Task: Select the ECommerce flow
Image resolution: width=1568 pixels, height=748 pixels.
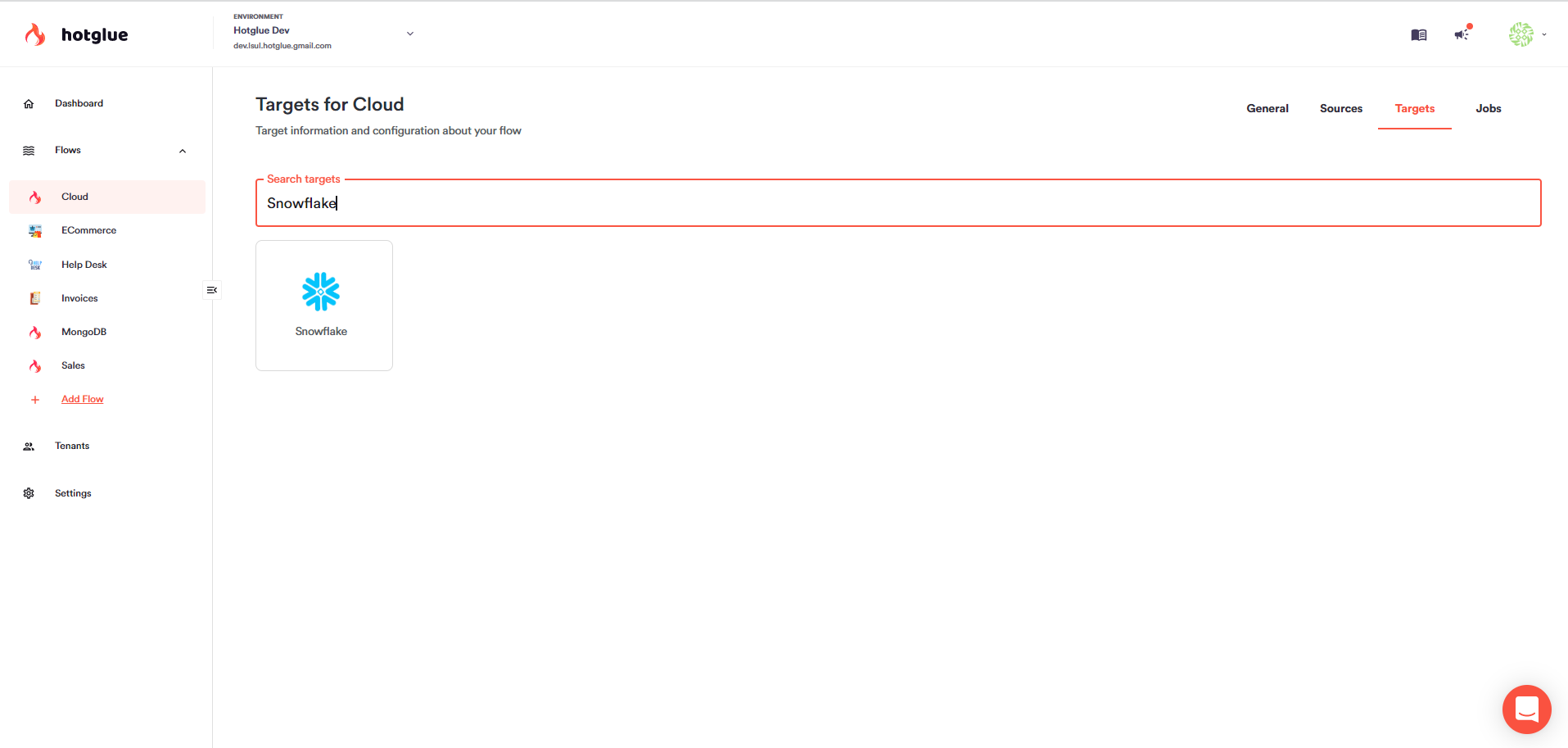Action: (x=88, y=230)
